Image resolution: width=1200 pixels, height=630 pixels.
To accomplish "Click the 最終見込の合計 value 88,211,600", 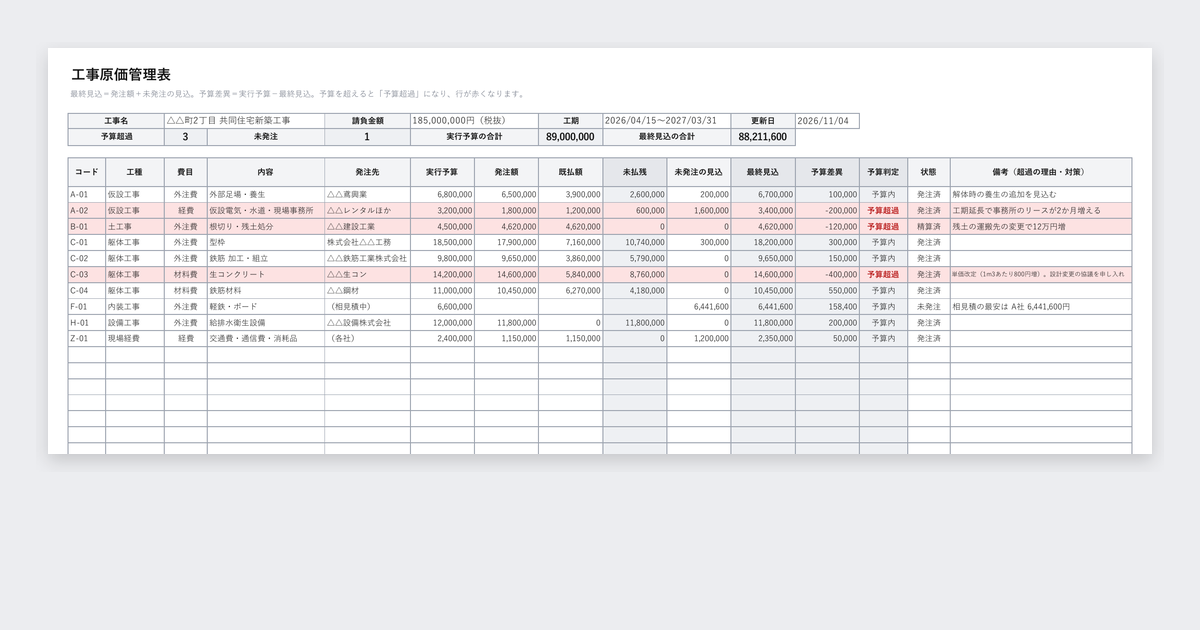I will tap(762, 137).
